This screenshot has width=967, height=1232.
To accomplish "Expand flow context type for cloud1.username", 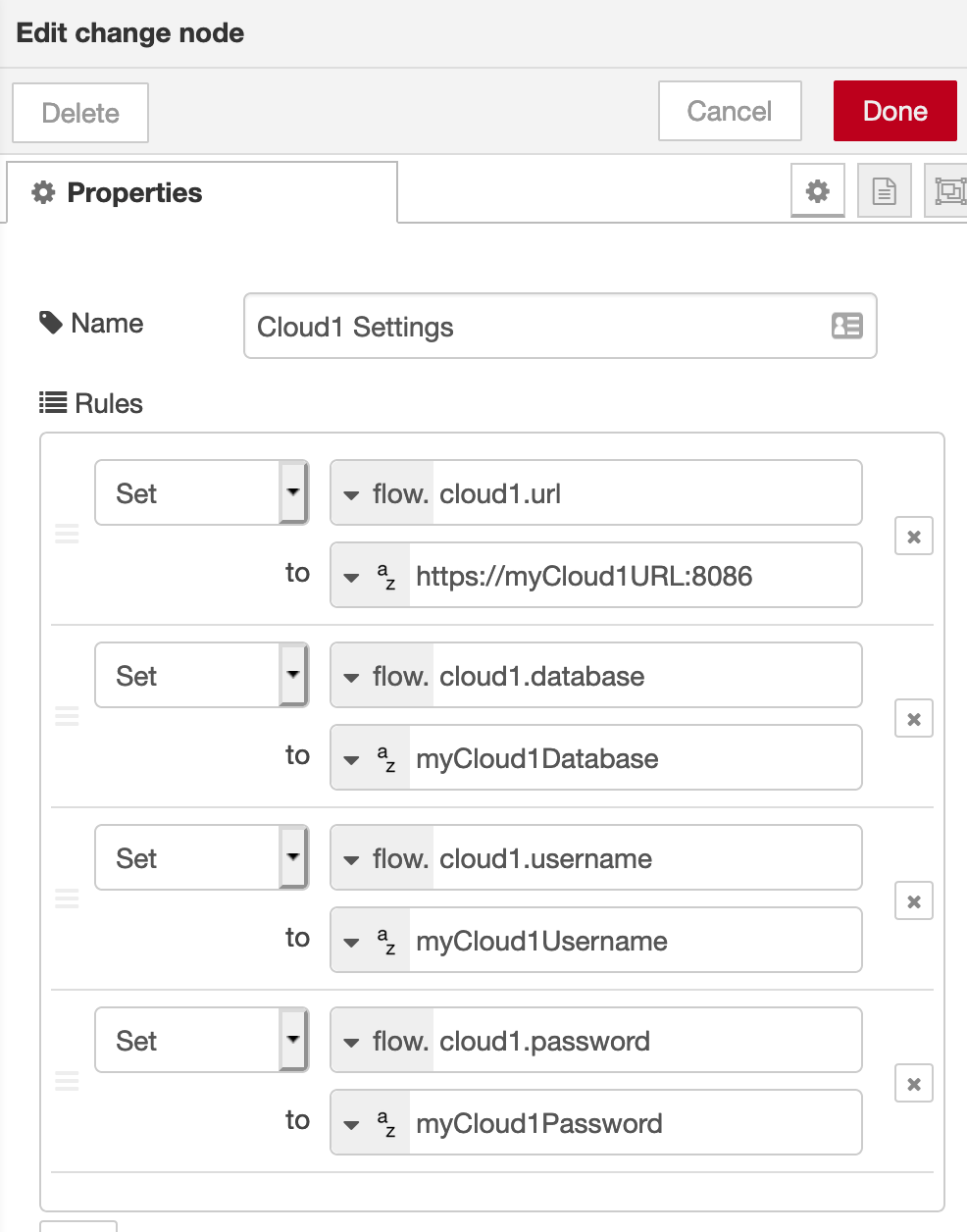I will coord(382,858).
